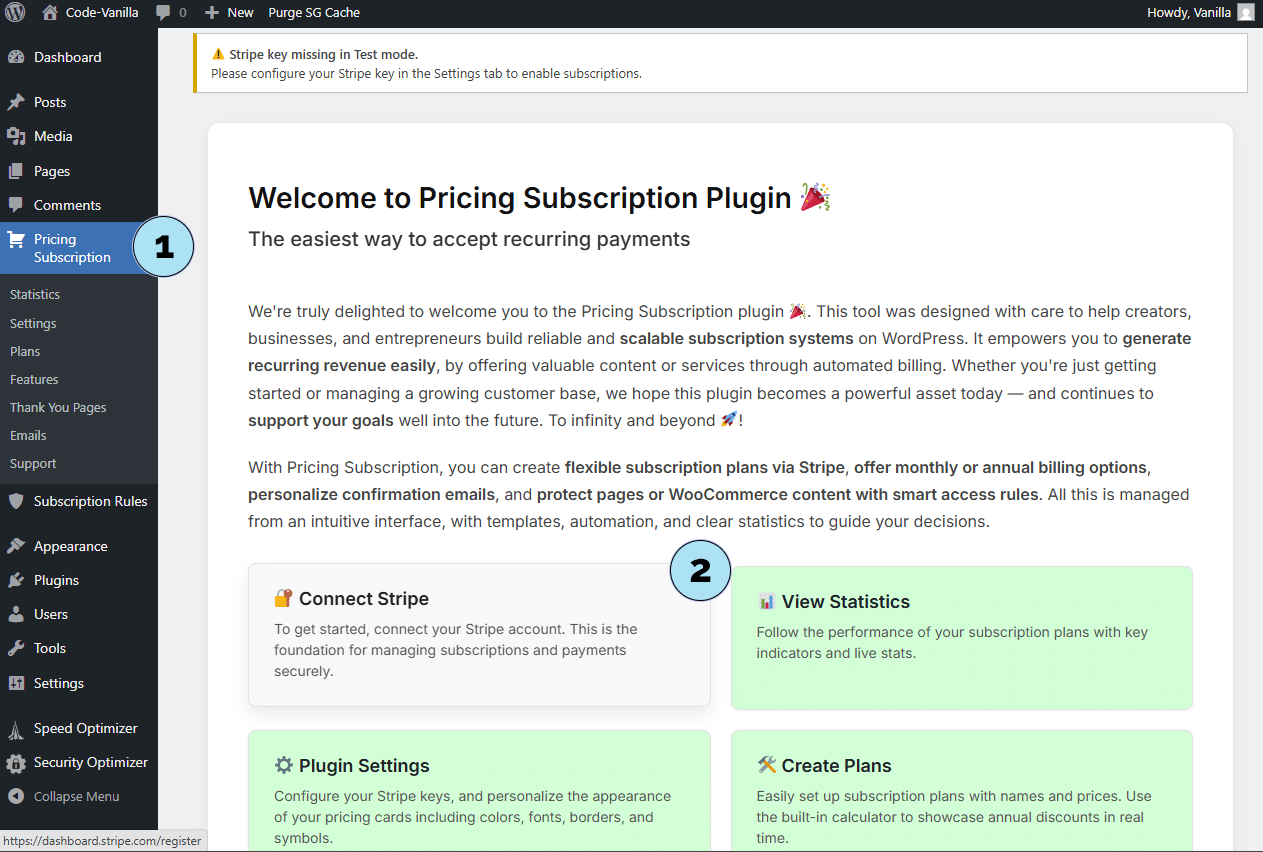Click the Plugins plug icon
Image resolution: width=1263 pixels, height=852 pixels.
(x=16, y=580)
